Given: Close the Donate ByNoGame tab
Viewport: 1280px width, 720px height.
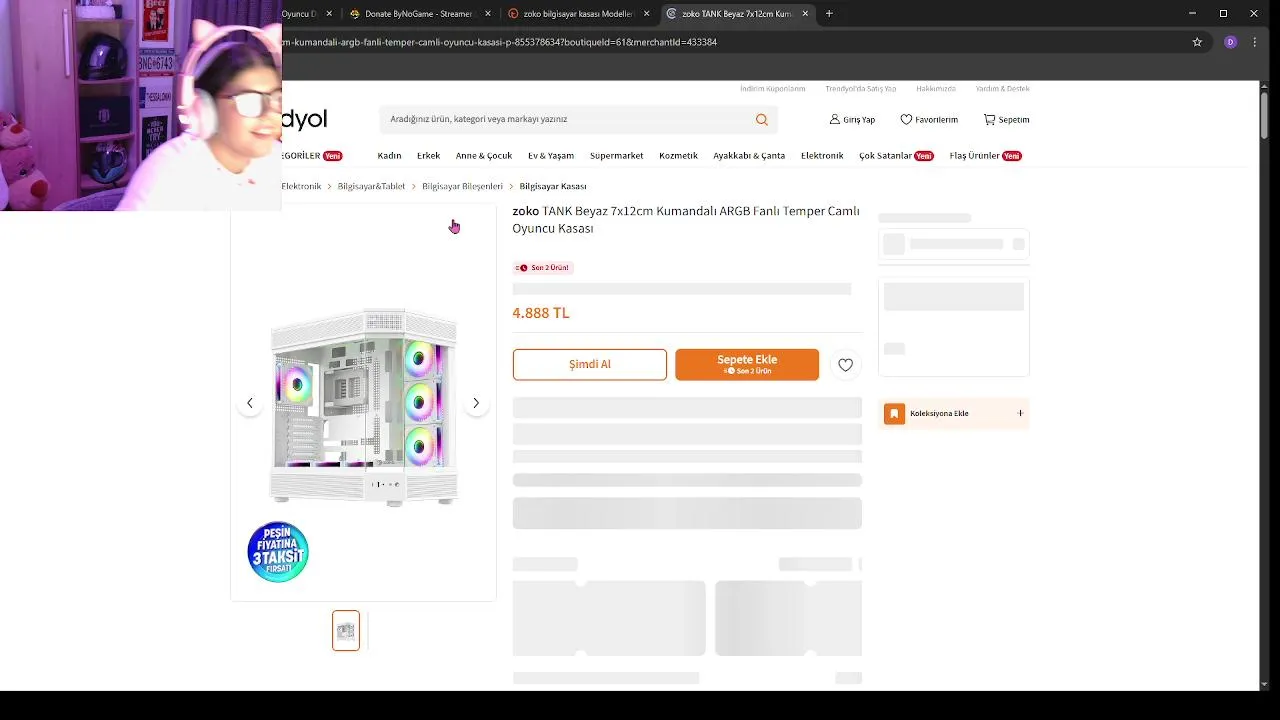Looking at the screenshot, I should point(488,14).
